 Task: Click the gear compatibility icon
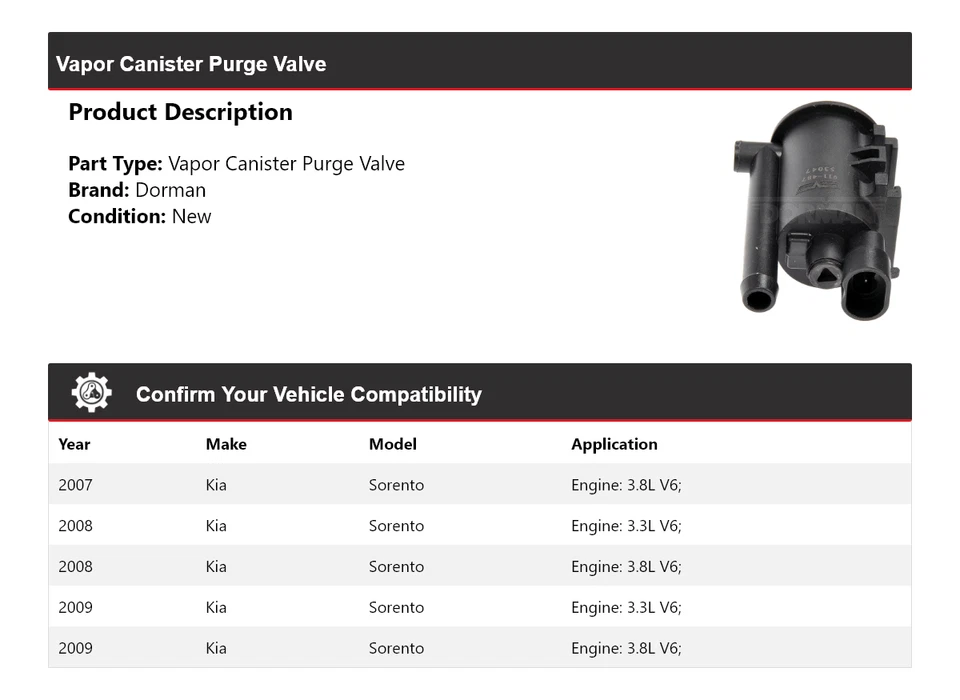tap(91, 393)
